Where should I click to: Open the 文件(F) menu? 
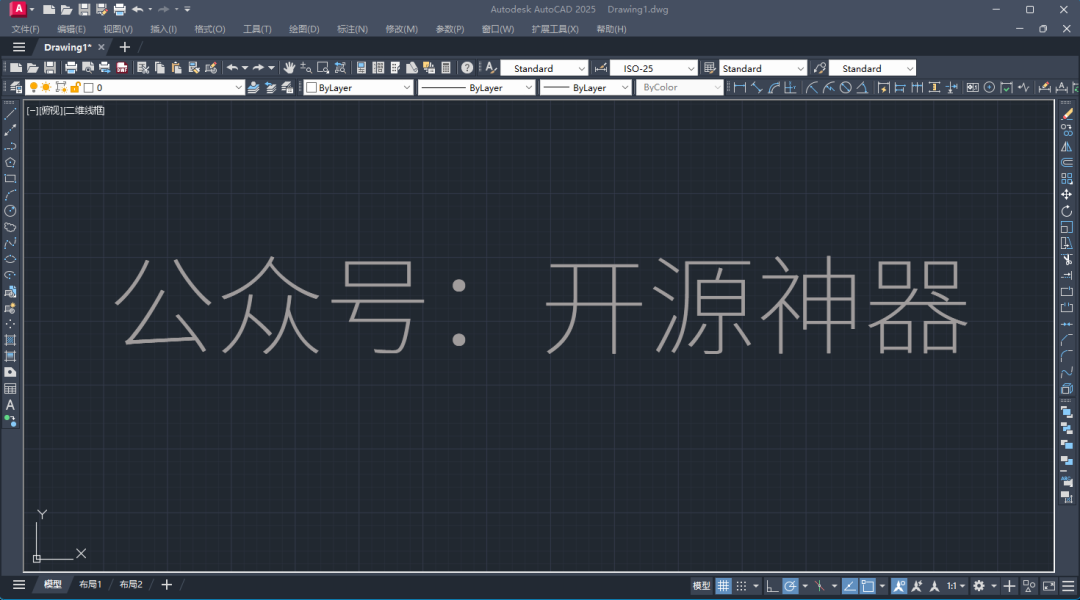(x=25, y=29)
